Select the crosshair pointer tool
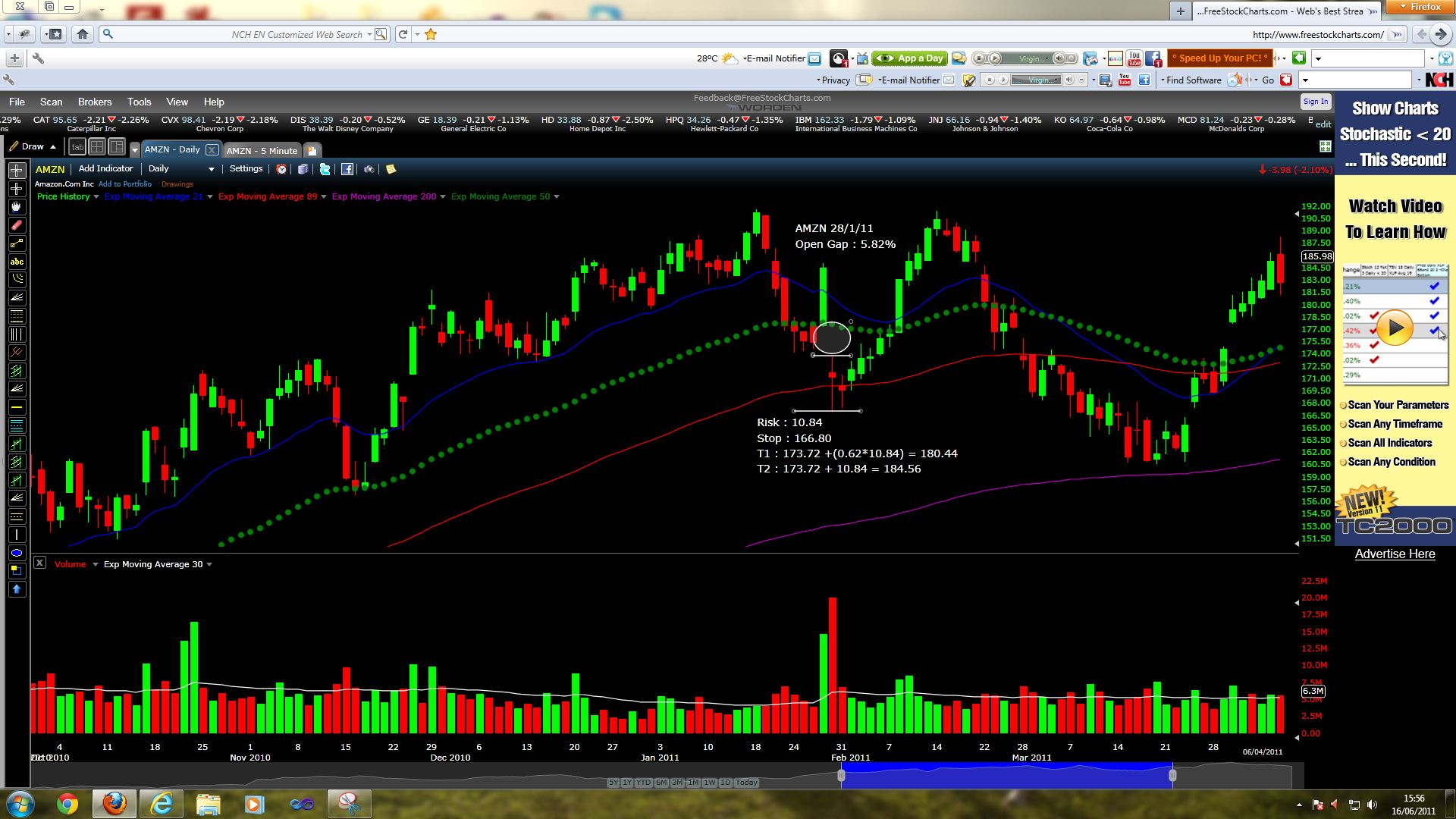This screenshot has width=1456, height=819. [17, 171]
